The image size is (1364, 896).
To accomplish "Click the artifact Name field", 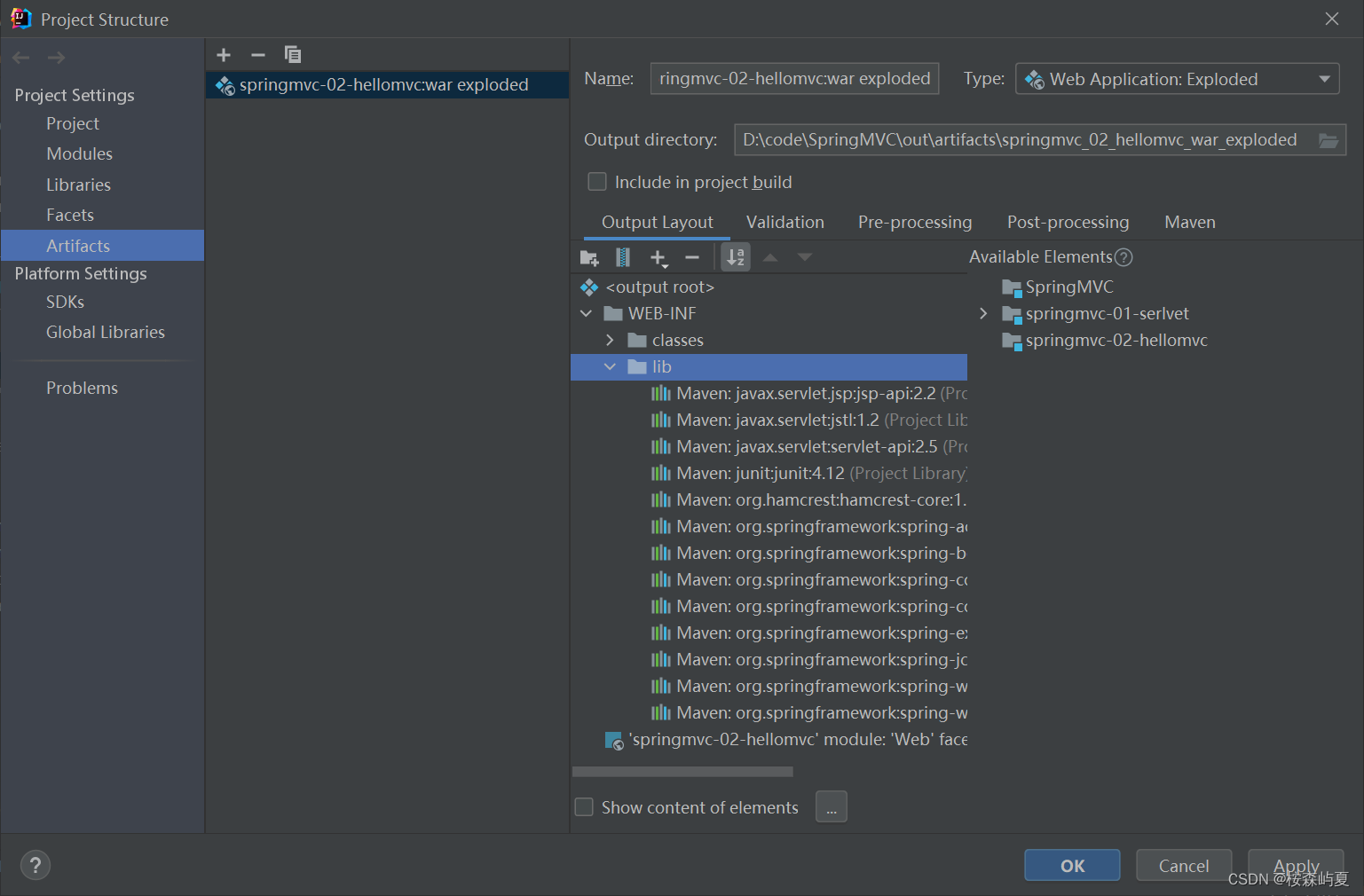I will click(795, 79).
